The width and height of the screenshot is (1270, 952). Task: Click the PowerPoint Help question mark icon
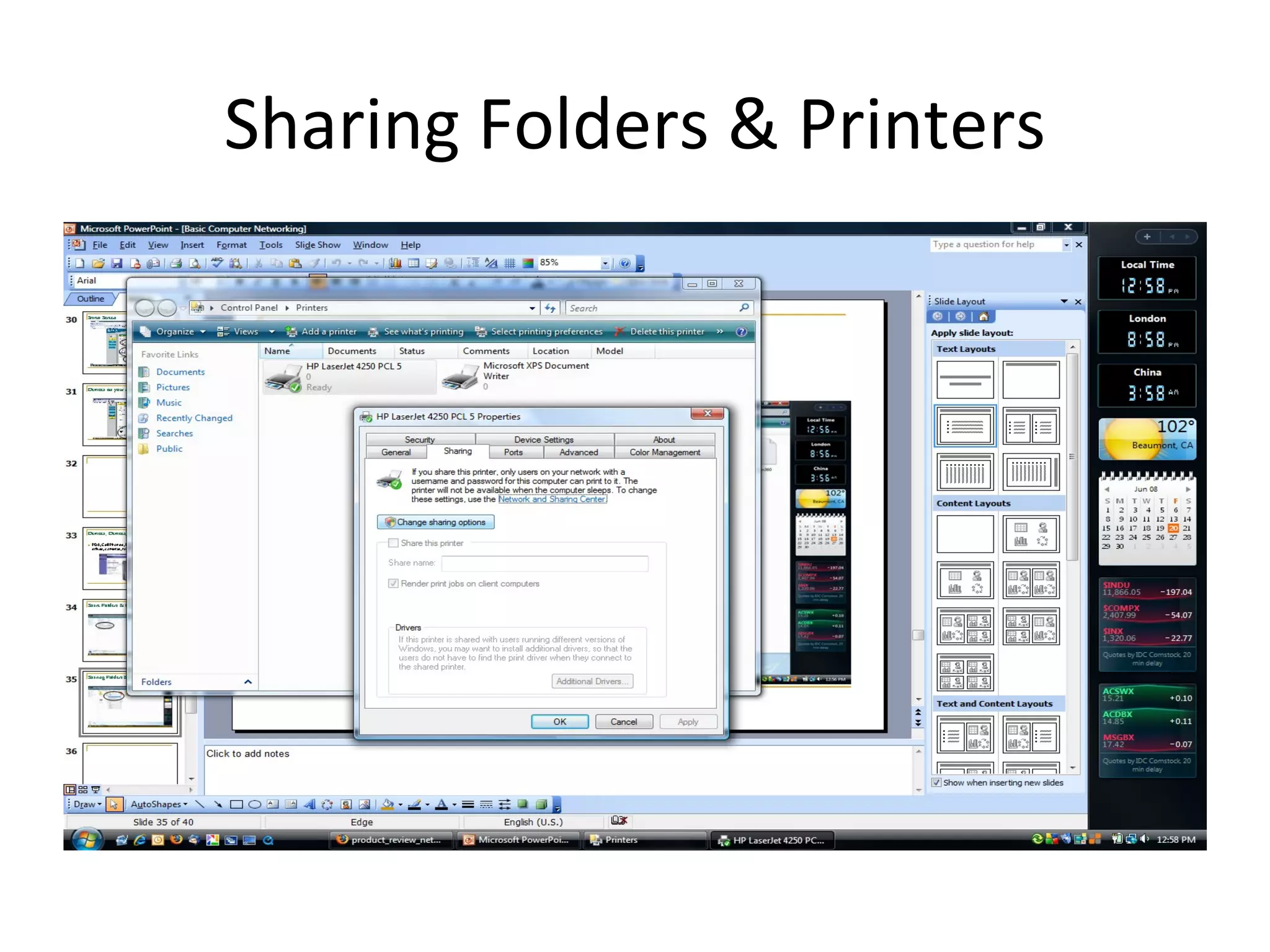coord(625,263)
